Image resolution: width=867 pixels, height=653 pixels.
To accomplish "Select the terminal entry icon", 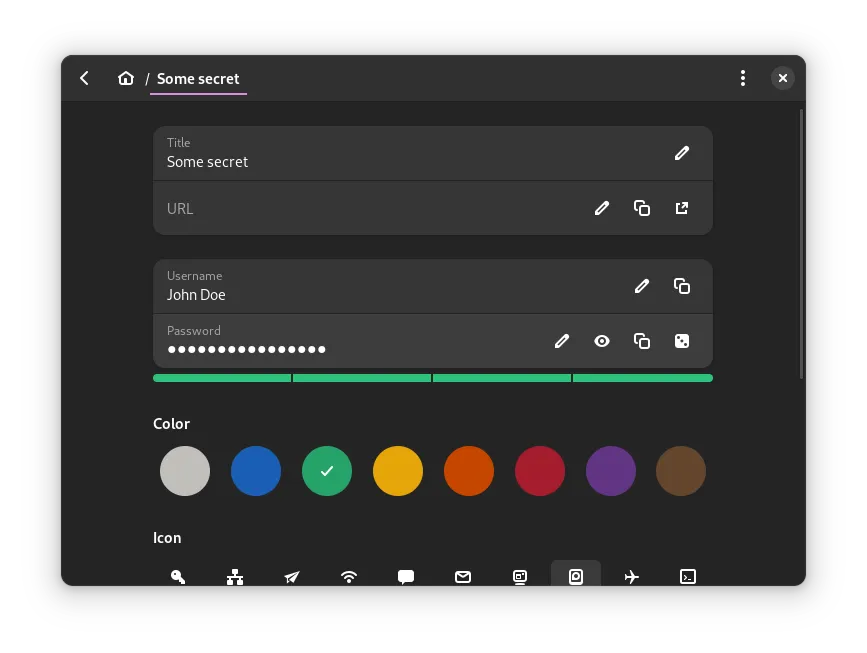I will (x=688, y=576).
